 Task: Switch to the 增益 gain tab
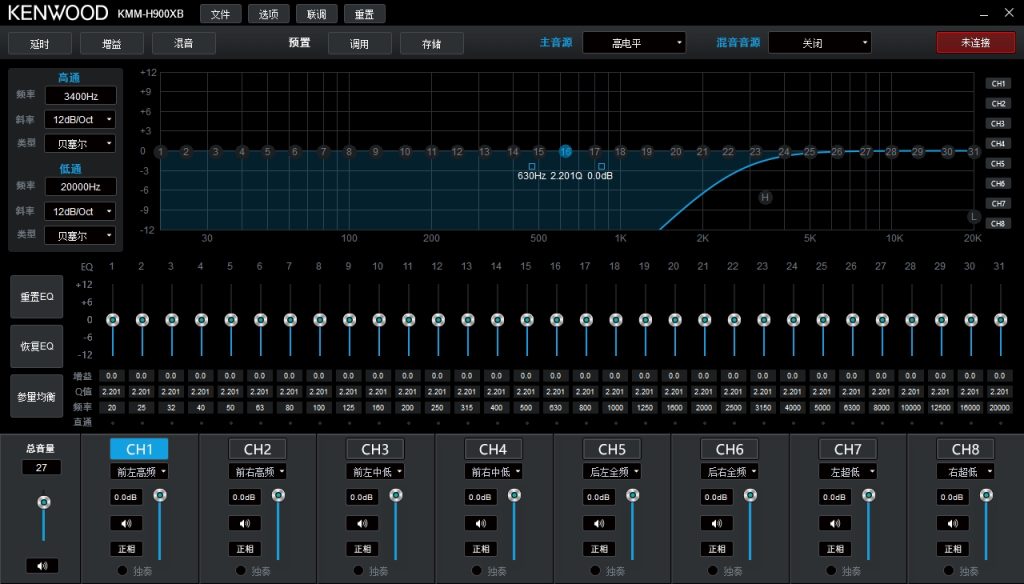112,44
